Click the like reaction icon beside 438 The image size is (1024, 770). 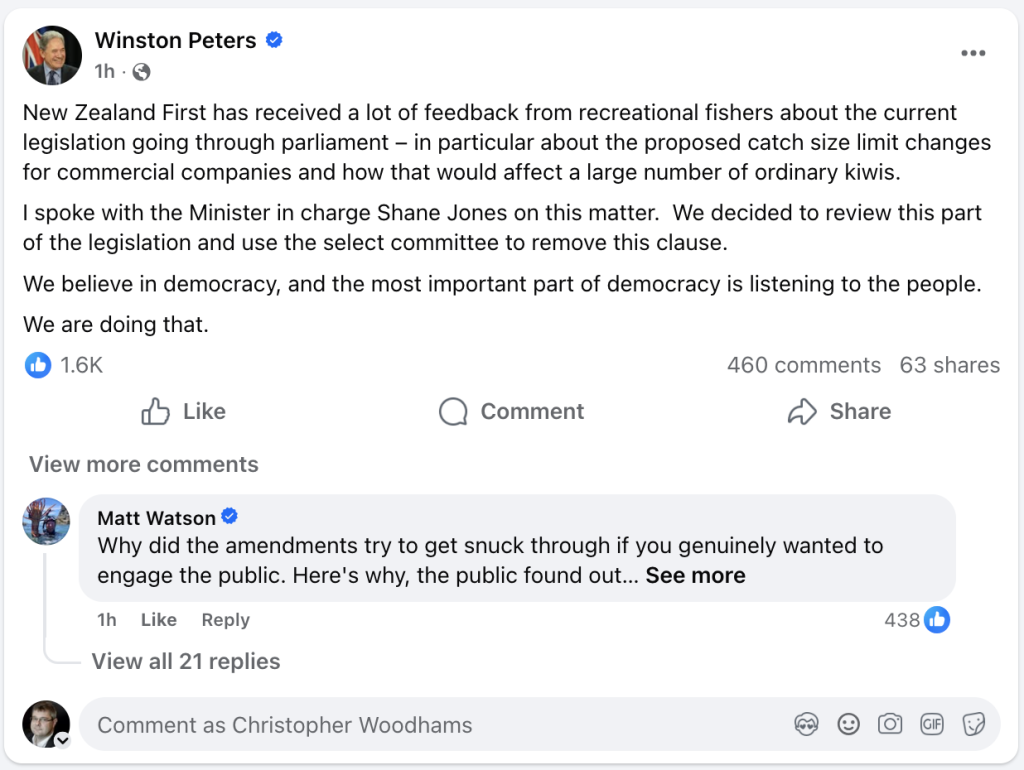coord(937,620)
